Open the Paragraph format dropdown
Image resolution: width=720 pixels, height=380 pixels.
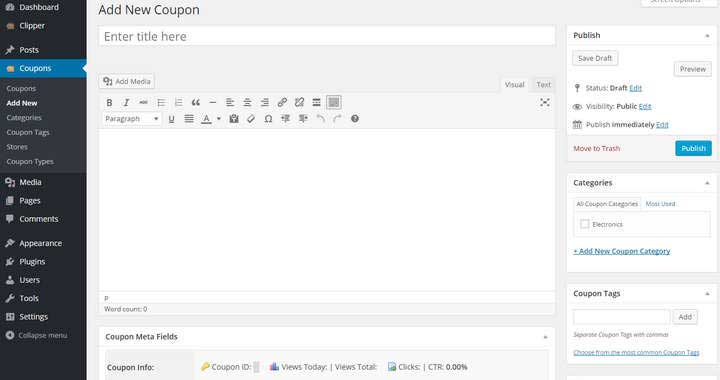(x=131, y=119)
